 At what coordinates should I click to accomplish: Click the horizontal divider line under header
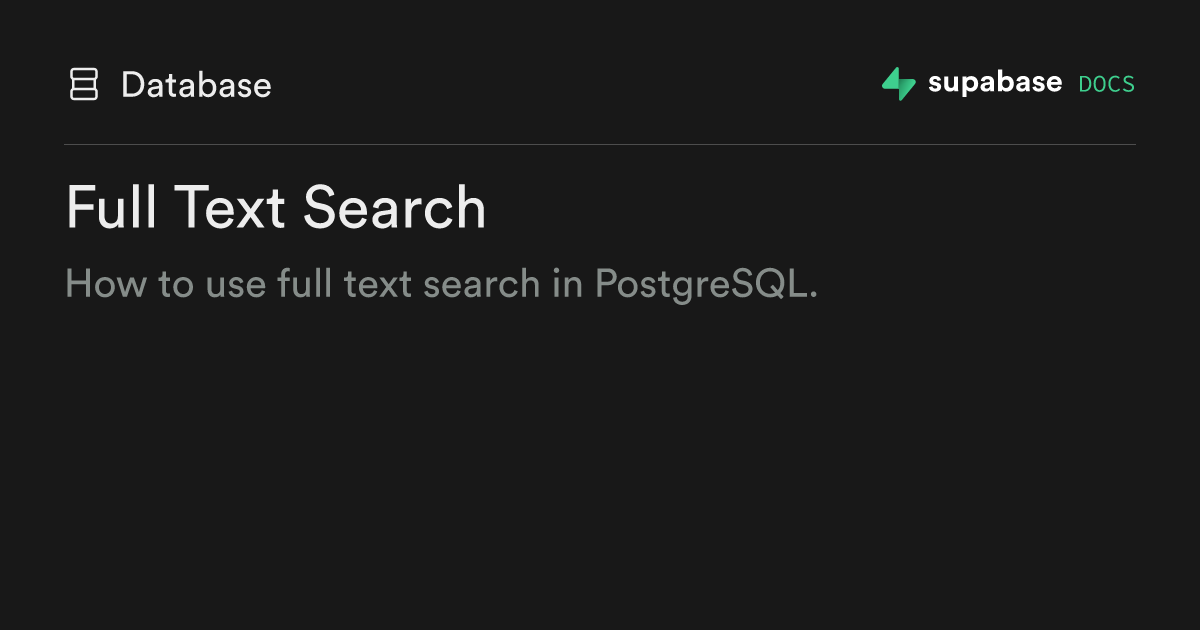point(600,145)
